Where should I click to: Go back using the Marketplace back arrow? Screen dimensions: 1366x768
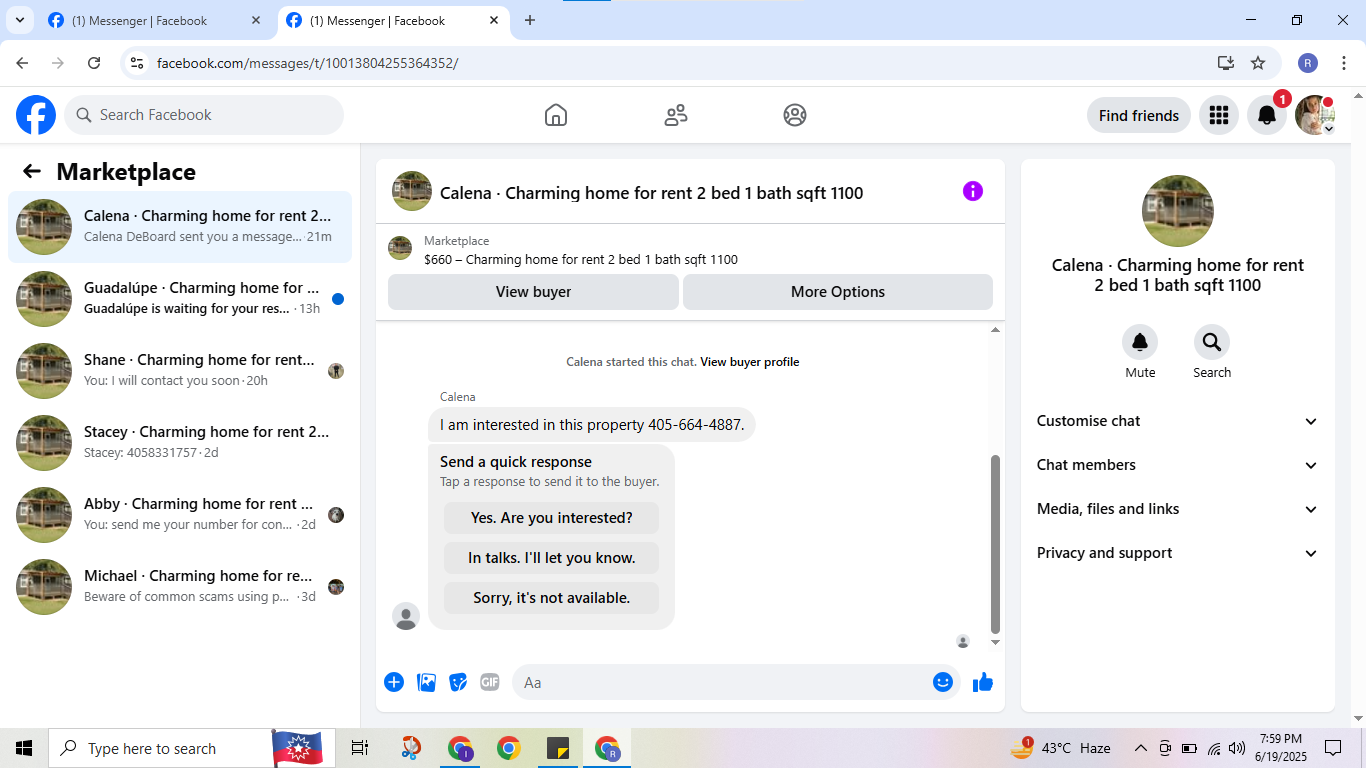click(x=32, y=171)
